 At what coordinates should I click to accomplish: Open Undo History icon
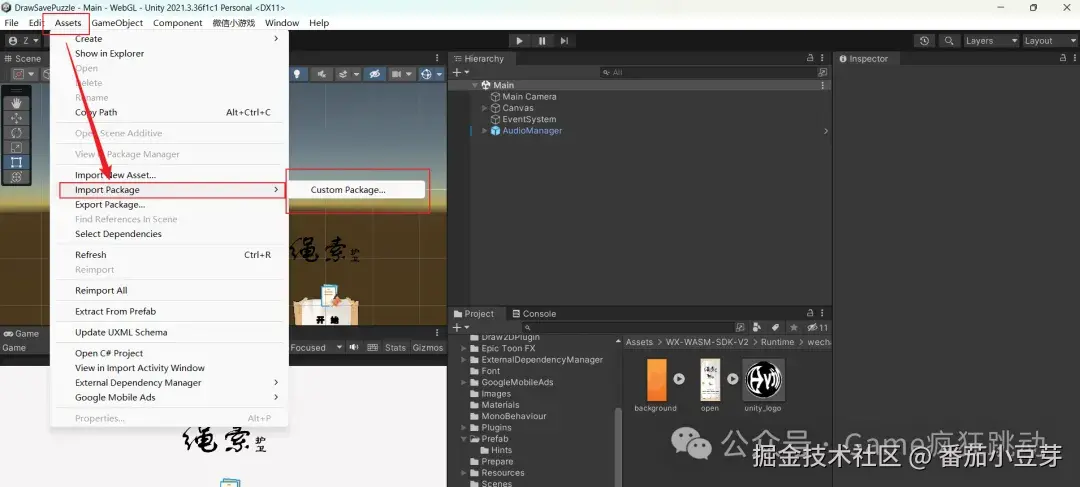pyautogui.click(x=924, y=41)
